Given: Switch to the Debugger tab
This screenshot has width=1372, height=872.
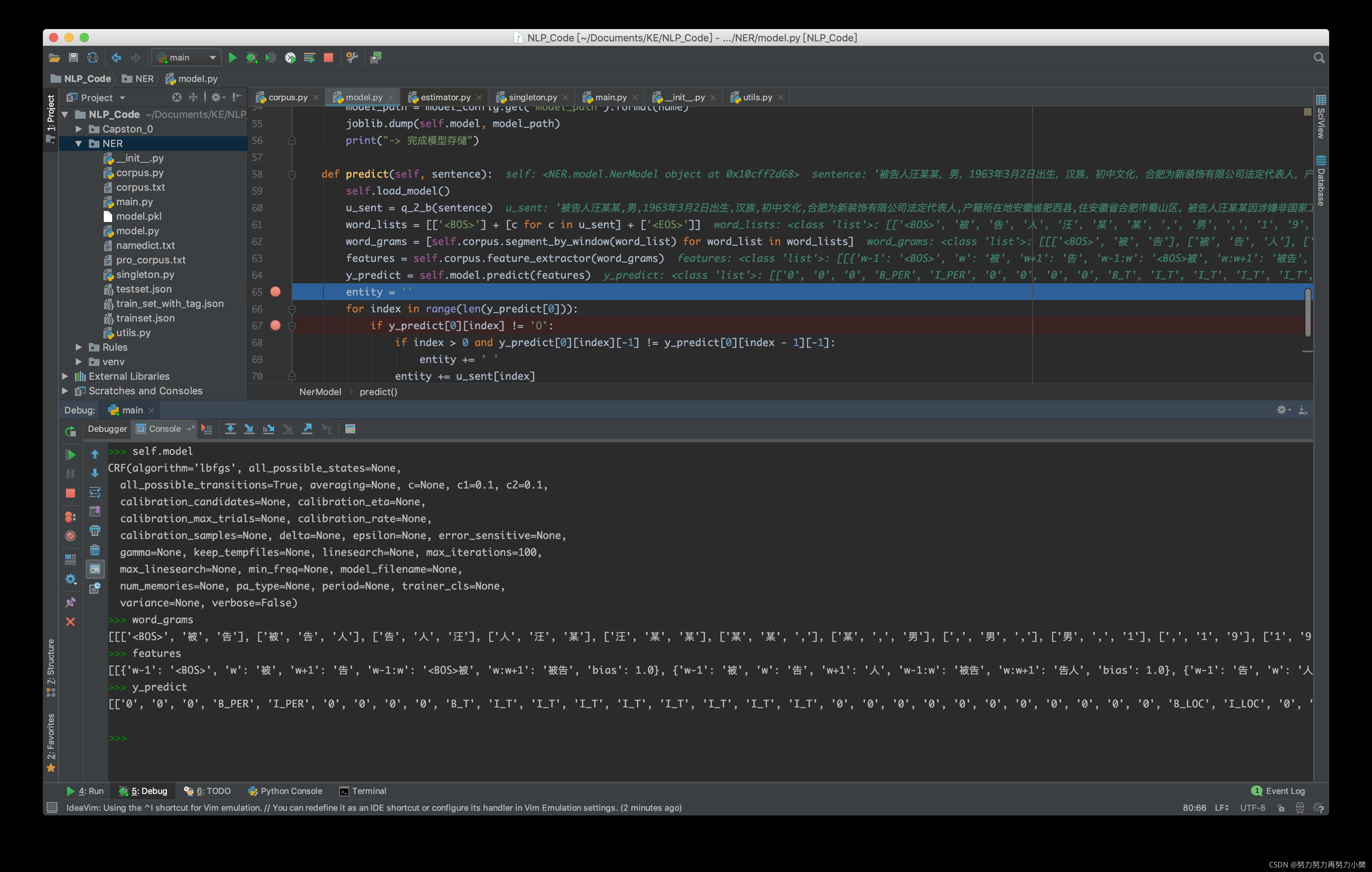Looking at the screenshot, I should pyautogui.click(x=107, y=429).
